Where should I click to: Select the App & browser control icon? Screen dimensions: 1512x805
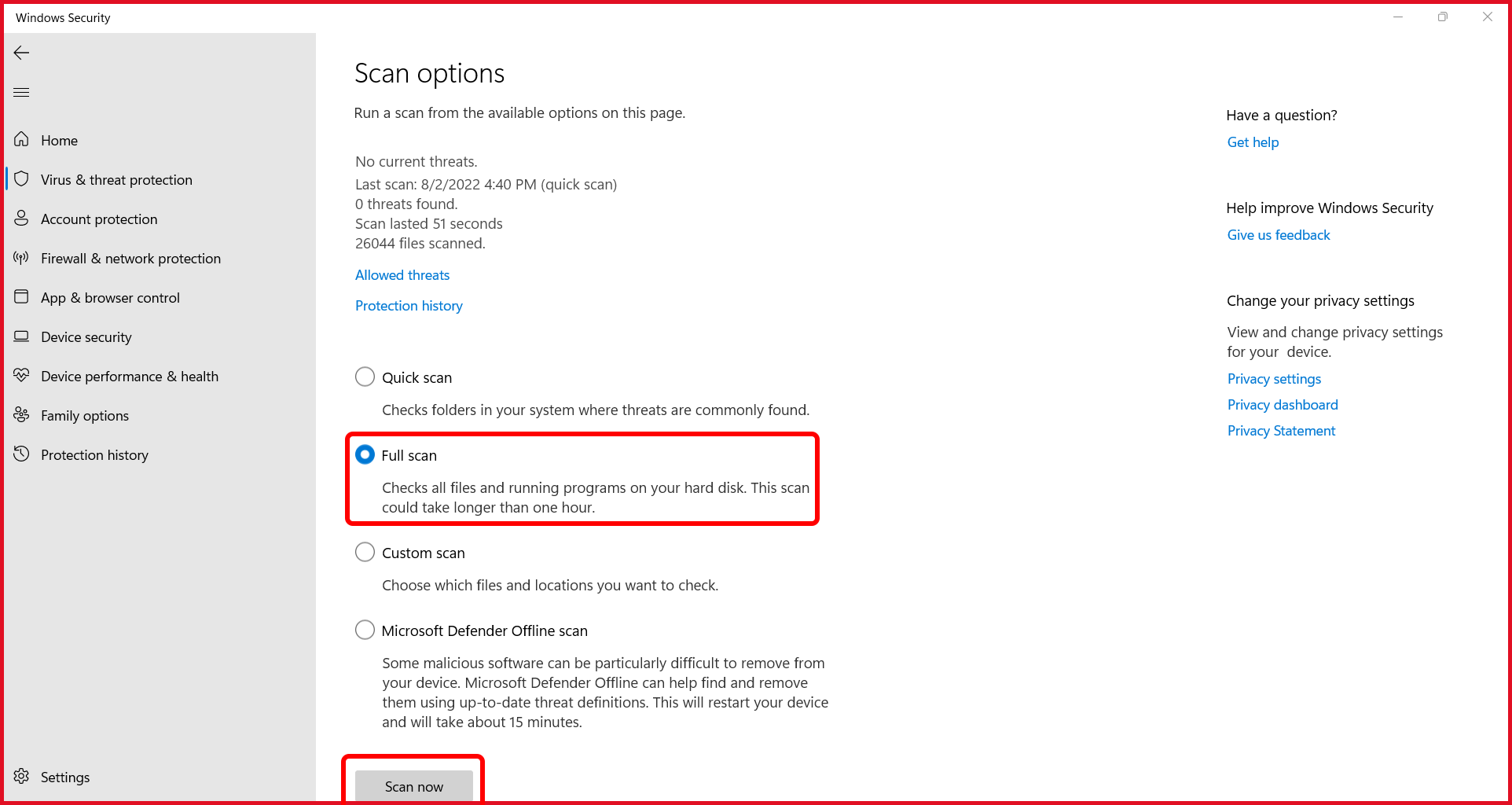(21, 297)
